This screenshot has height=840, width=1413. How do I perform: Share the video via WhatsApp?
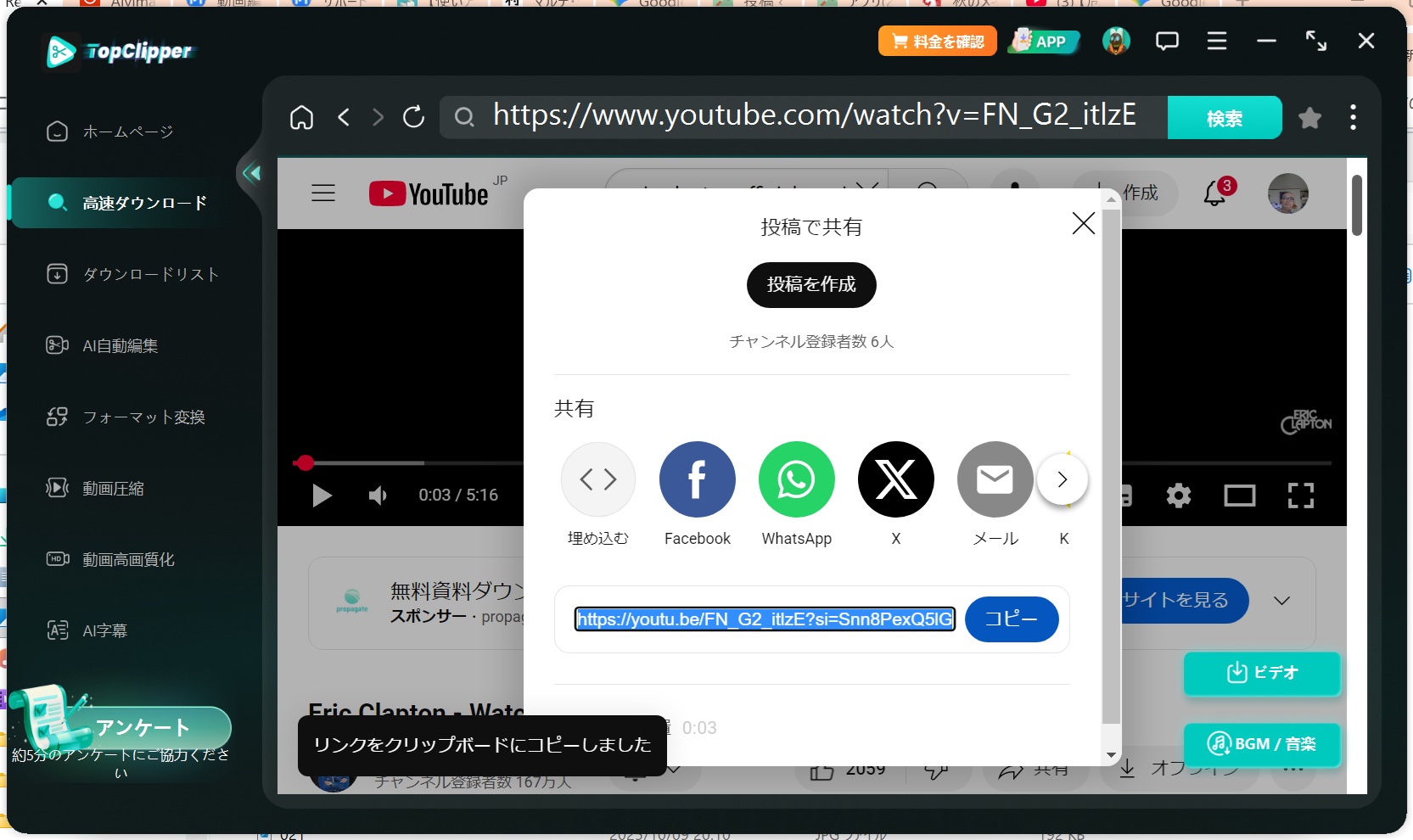[796, 479]
